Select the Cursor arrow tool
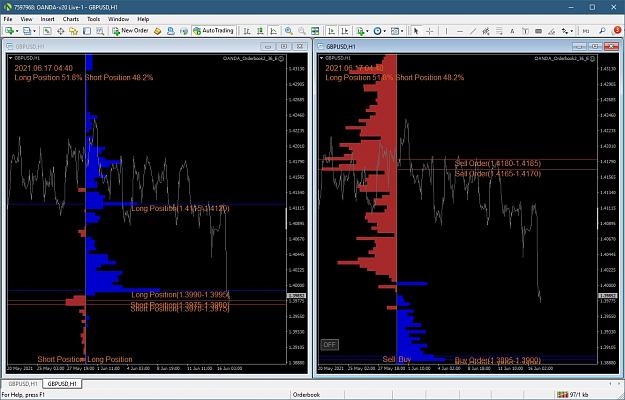The image size is (625, 400). click(x=416, y=31)
